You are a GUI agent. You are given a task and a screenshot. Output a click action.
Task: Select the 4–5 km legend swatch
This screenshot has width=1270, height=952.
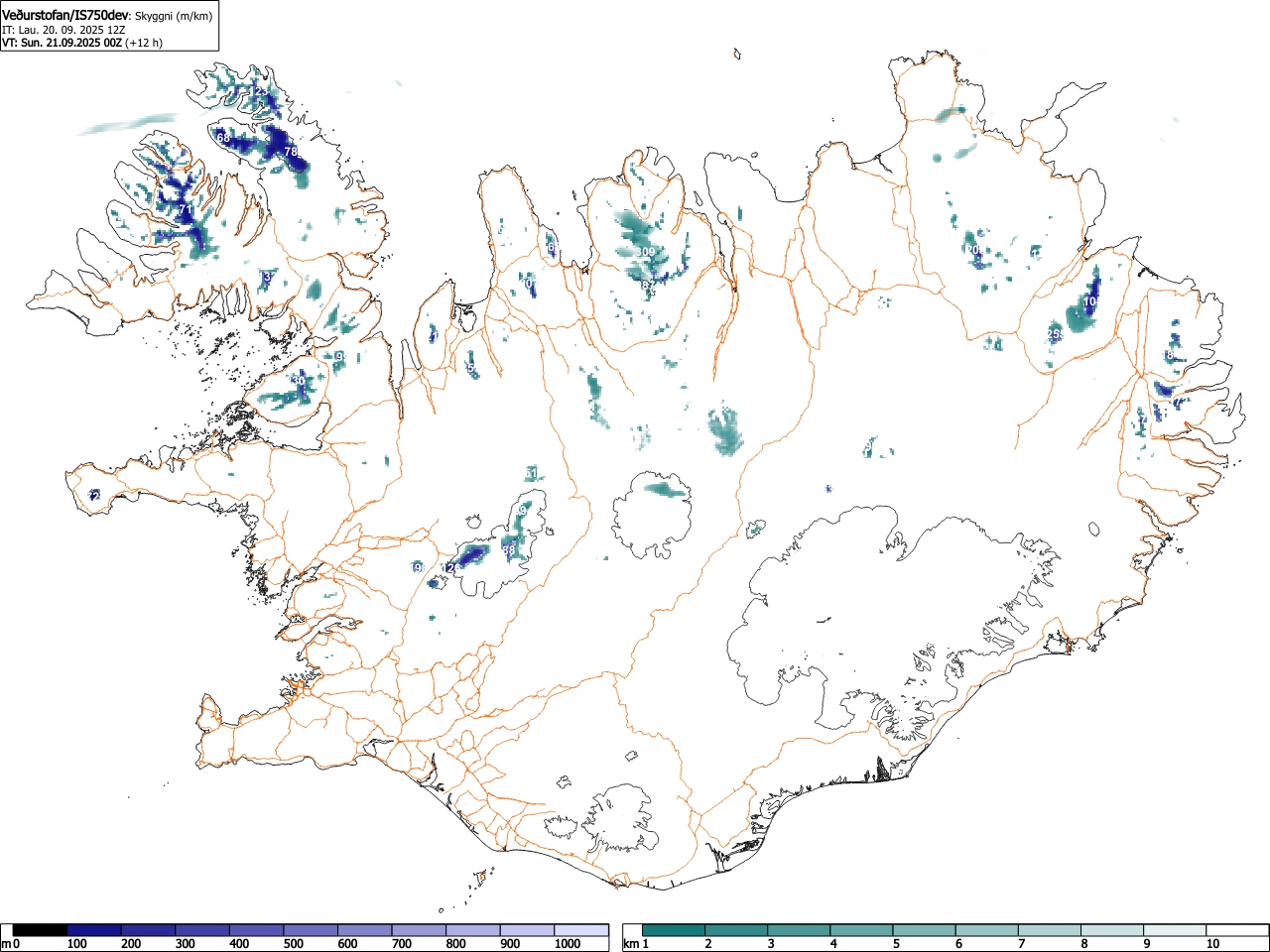click(861, 930)
